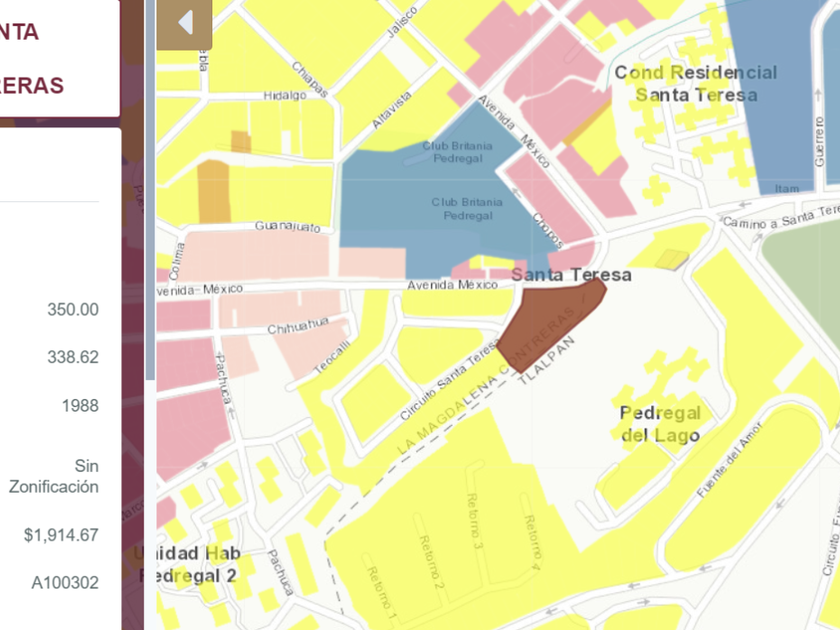The image size is (840, 630).
Task: Click the vertical scrollbar of the side panel
Action: click(x=150, y=190)
